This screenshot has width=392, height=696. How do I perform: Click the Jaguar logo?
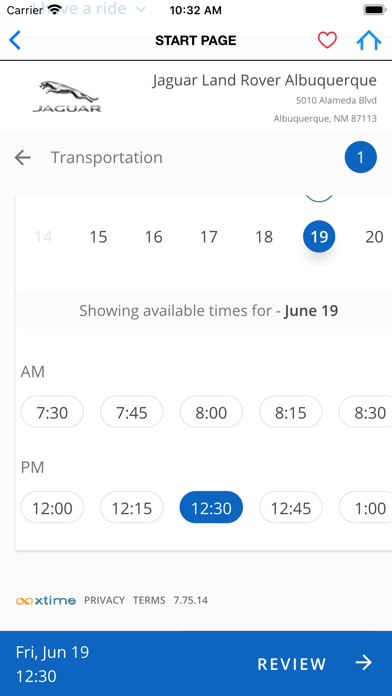click(x=67, y=96)
